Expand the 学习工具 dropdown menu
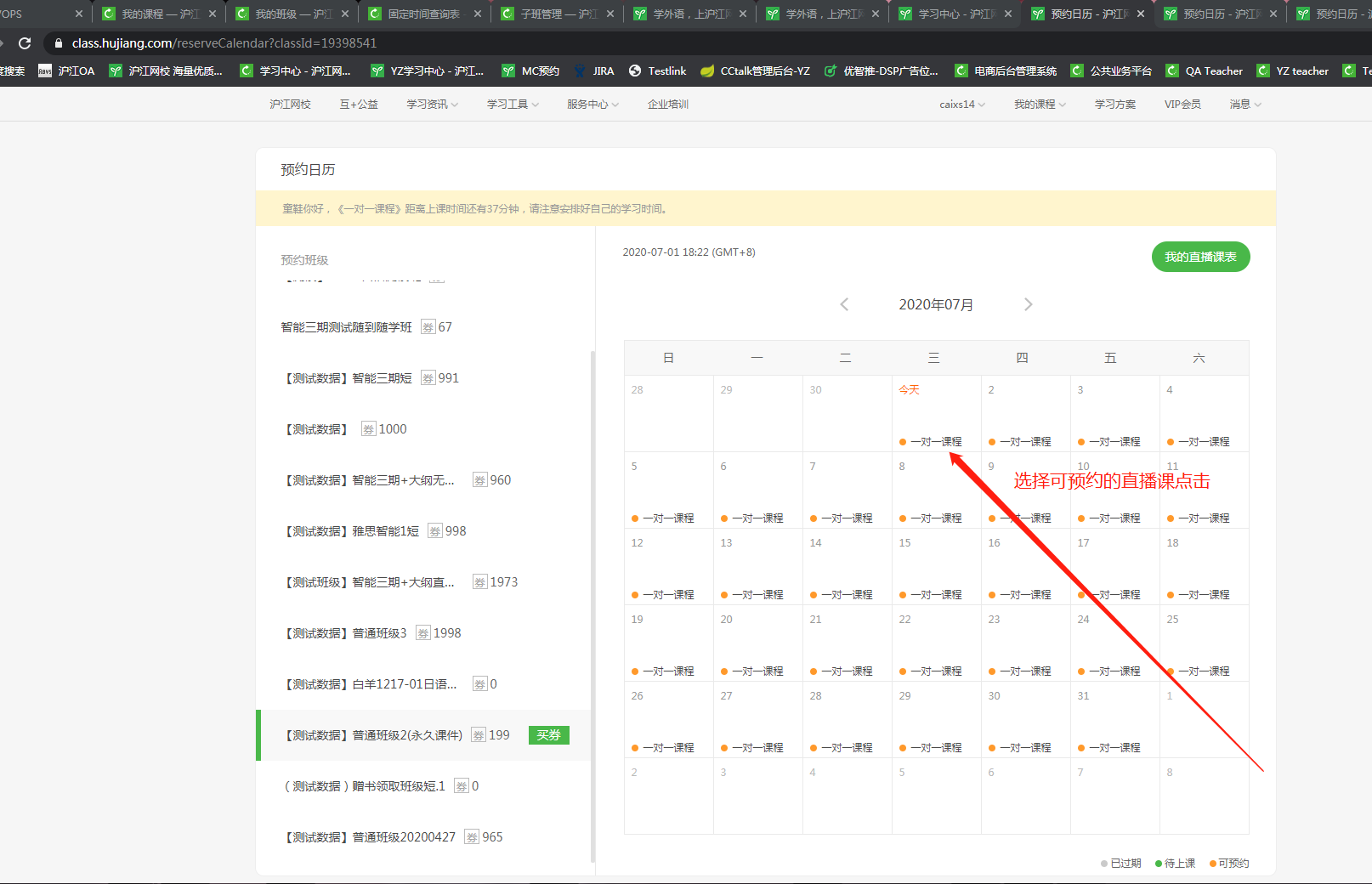 [513, 105]
